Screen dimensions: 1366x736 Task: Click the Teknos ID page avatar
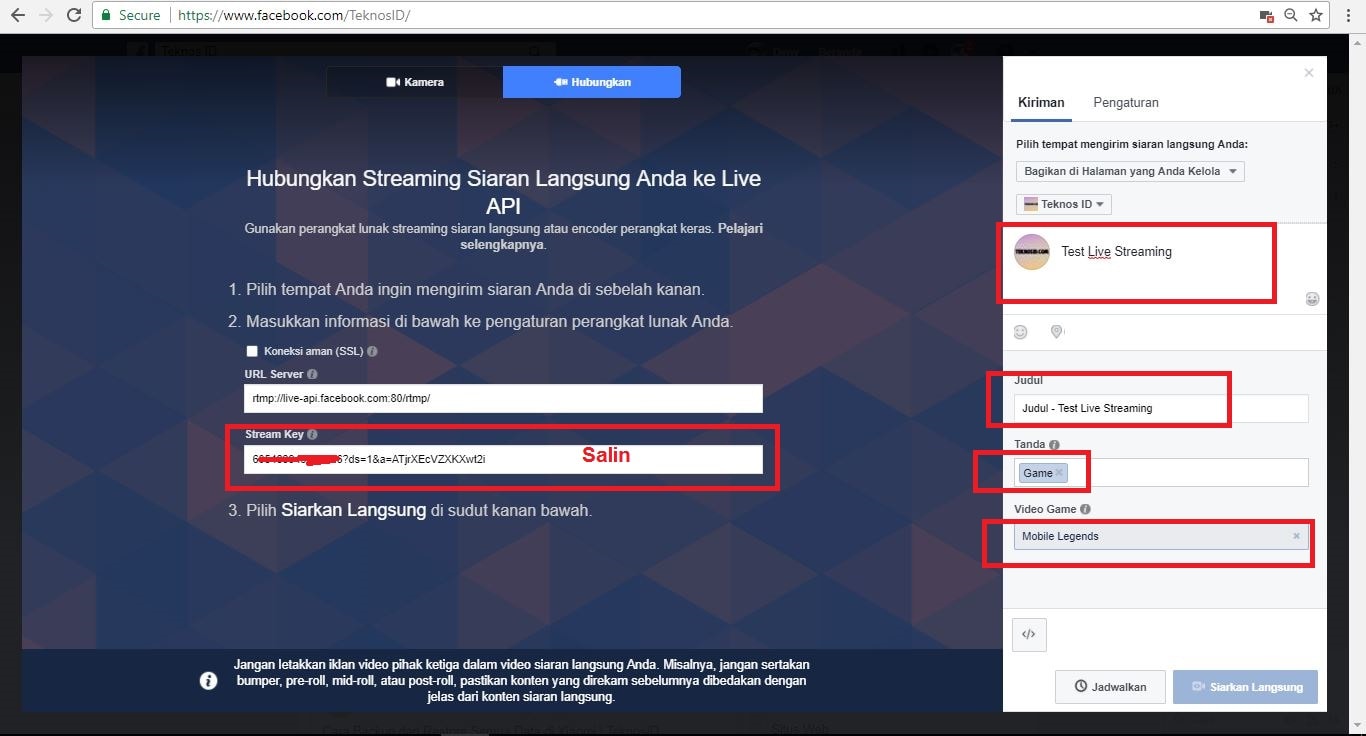(x=1032, y=252)
